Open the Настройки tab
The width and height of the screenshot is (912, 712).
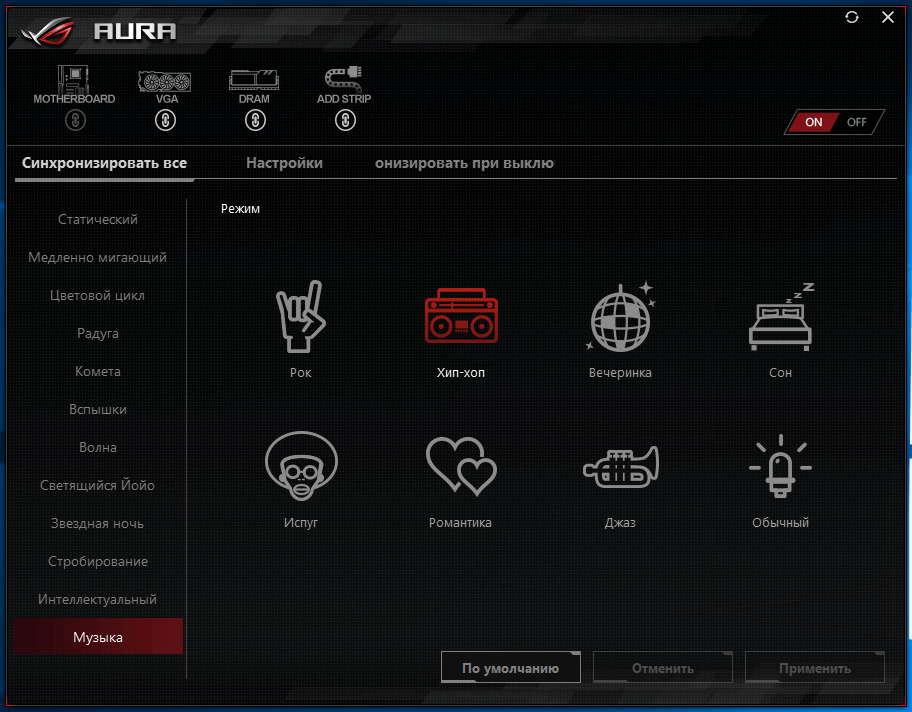point(284,163)
